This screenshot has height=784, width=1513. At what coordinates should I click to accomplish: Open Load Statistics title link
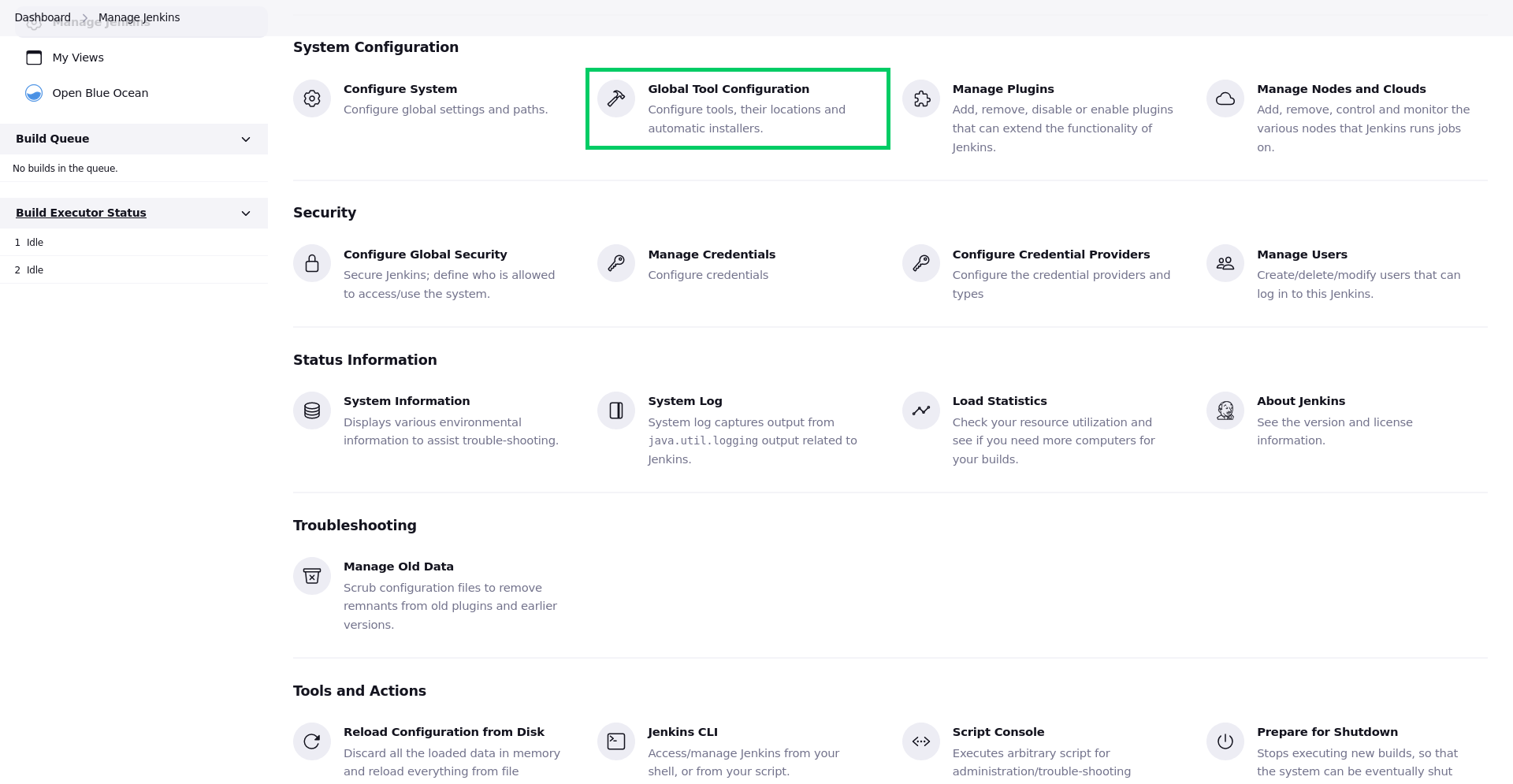pos(999,401)
